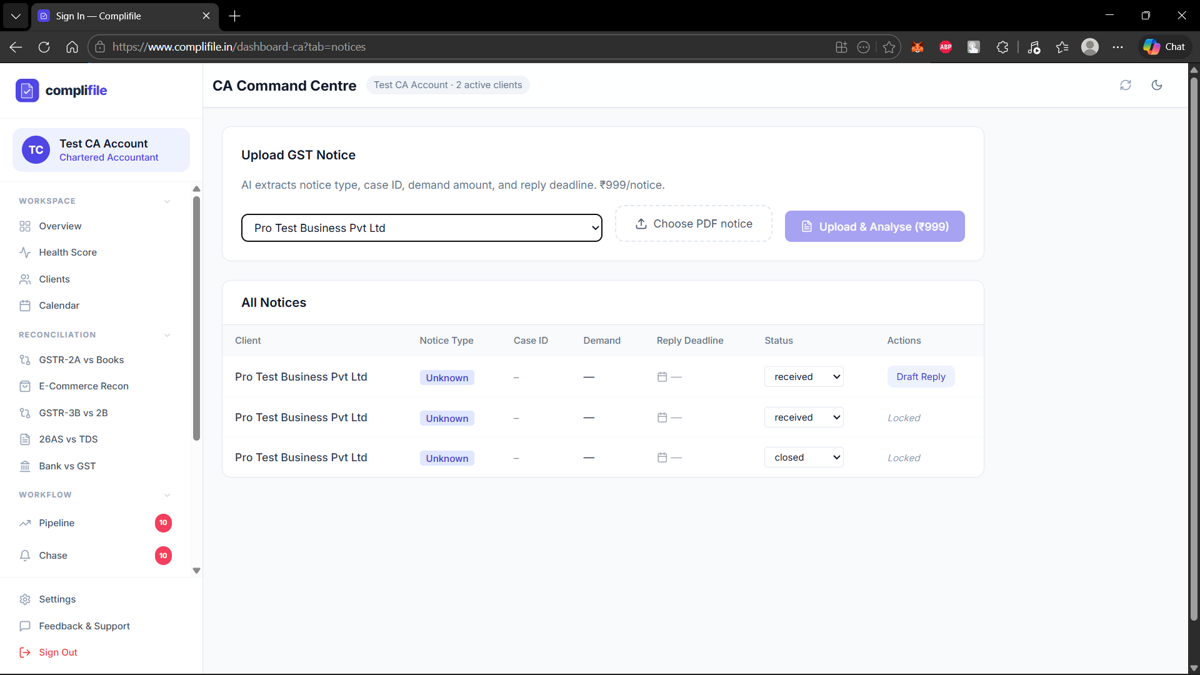Click calendar icon in closed row
1200x675 pixels.
(662, 457)
